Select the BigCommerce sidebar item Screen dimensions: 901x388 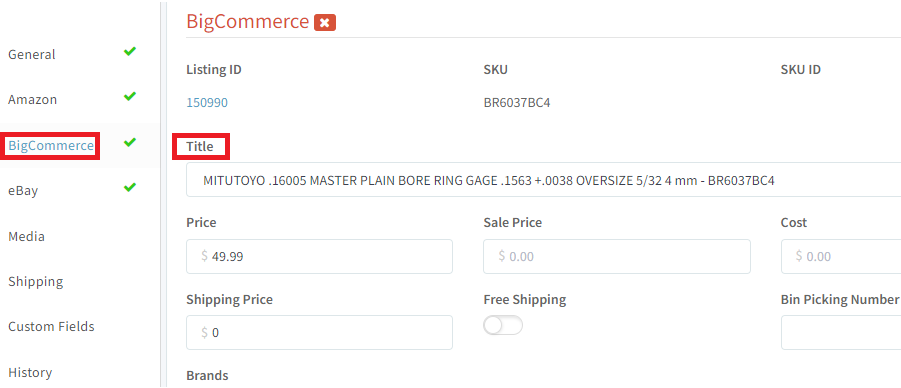point(51,145)
